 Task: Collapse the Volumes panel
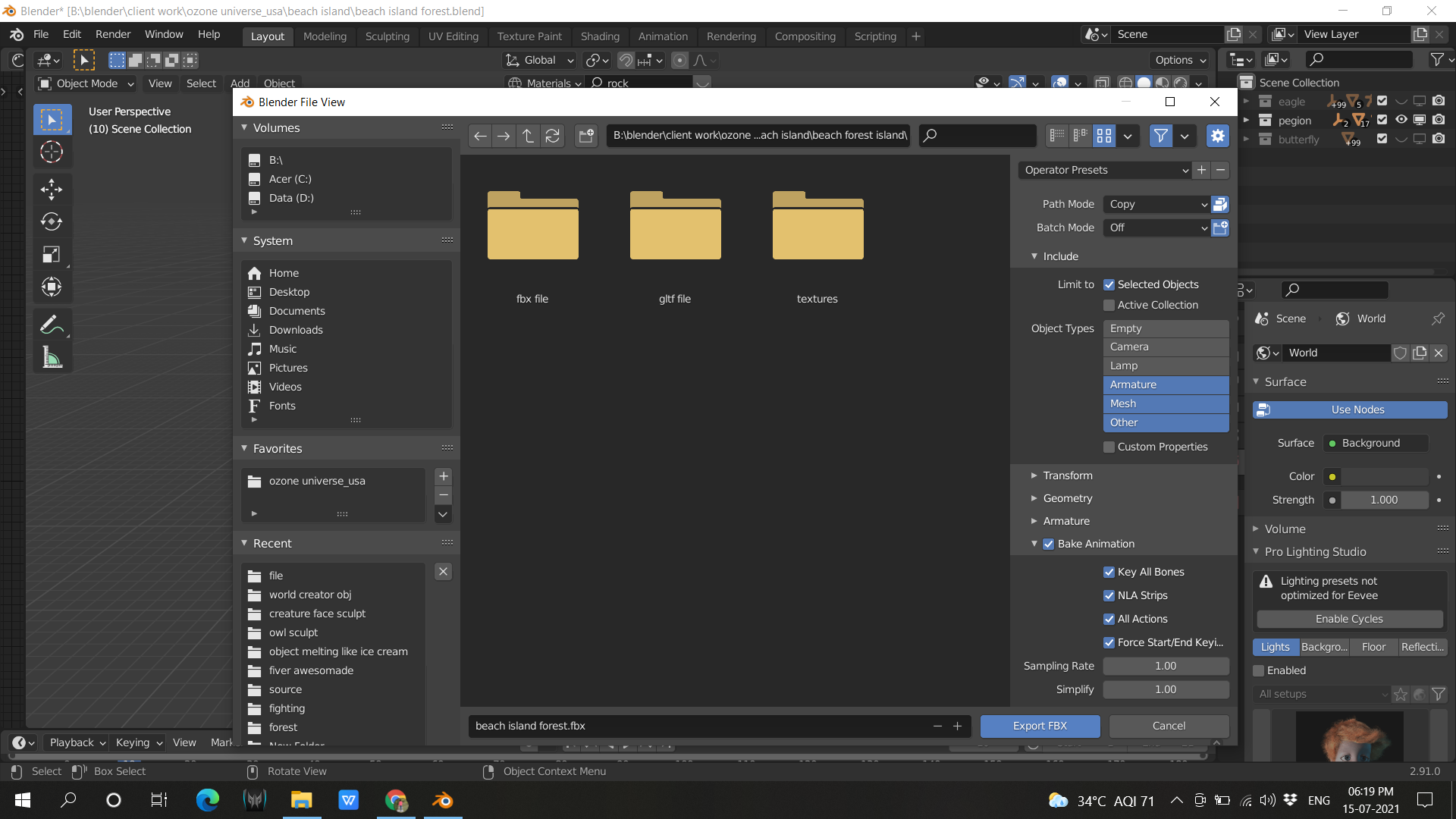pos(276,127)
